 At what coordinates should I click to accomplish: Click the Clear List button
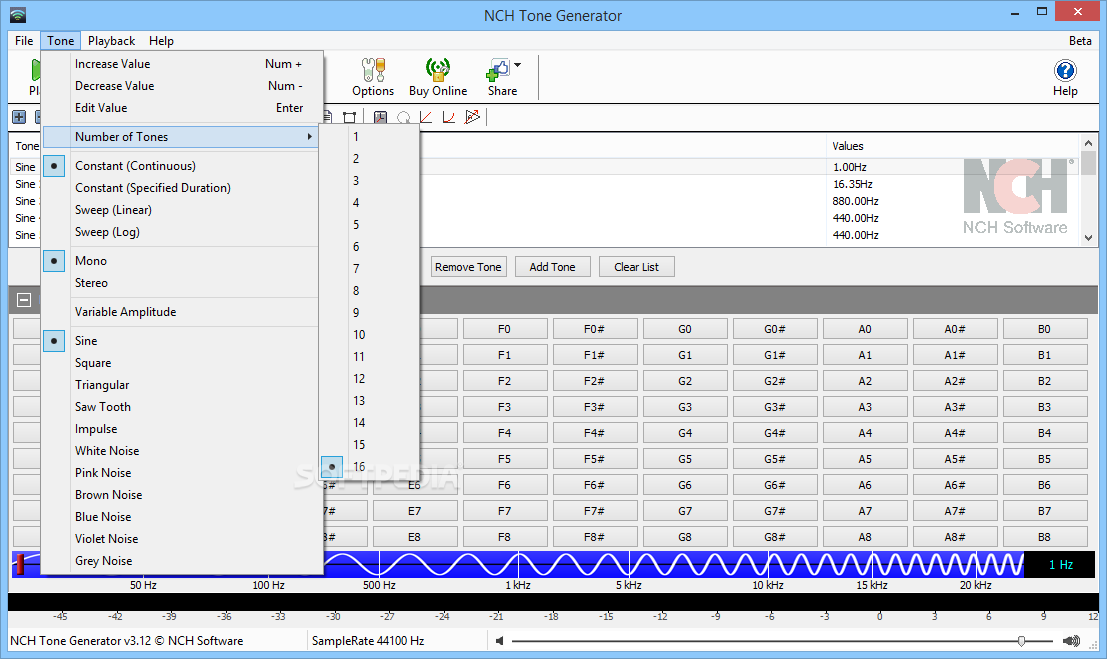pos(636,267)
